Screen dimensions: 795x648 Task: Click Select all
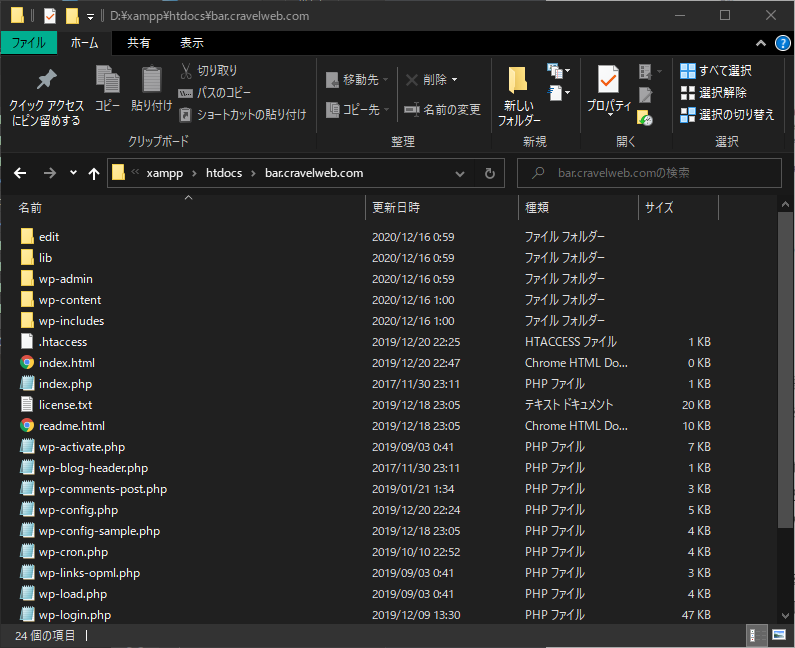coord(716,70)
